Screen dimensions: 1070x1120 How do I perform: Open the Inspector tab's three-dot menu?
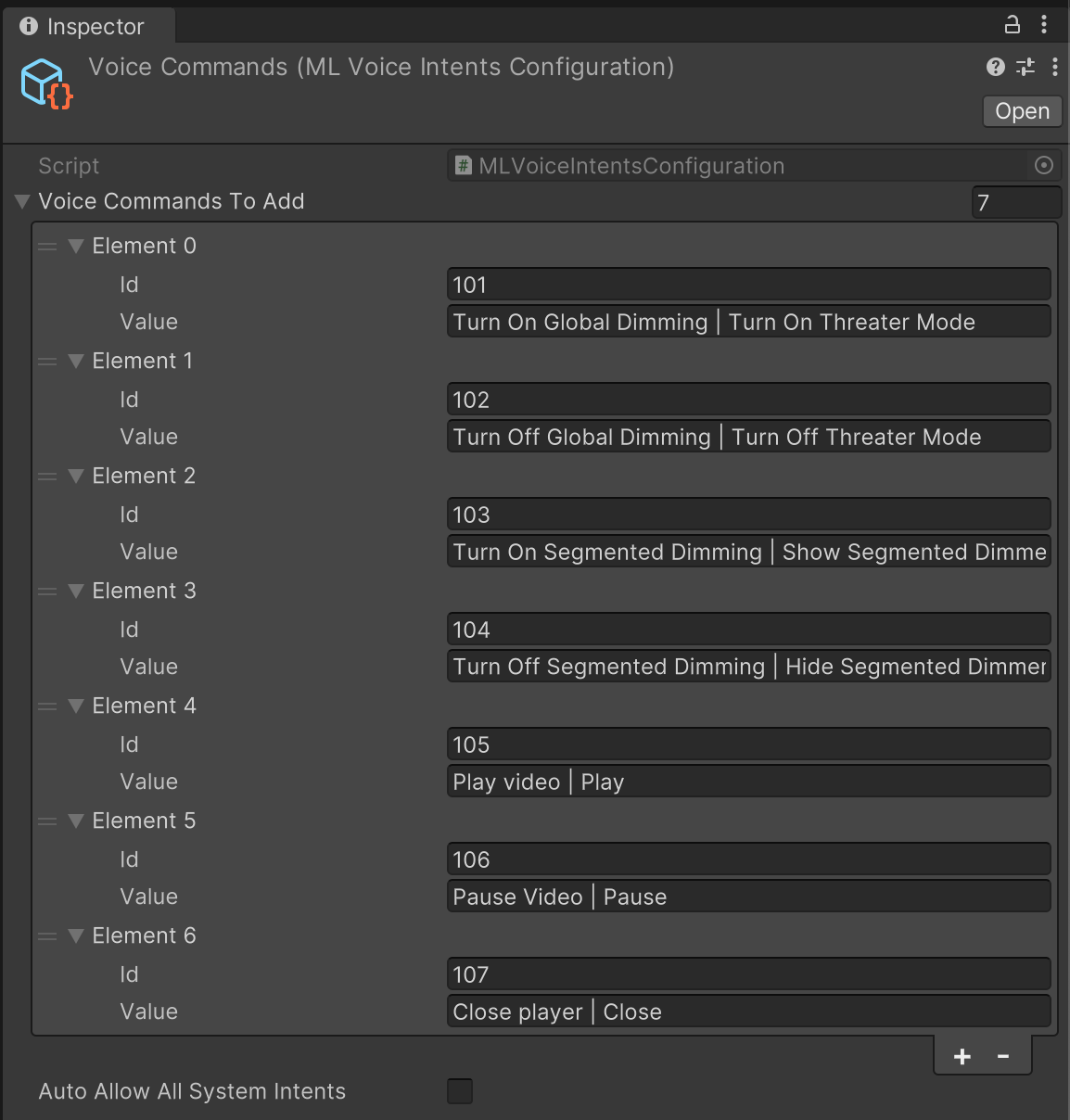[x=1044, y=25]
